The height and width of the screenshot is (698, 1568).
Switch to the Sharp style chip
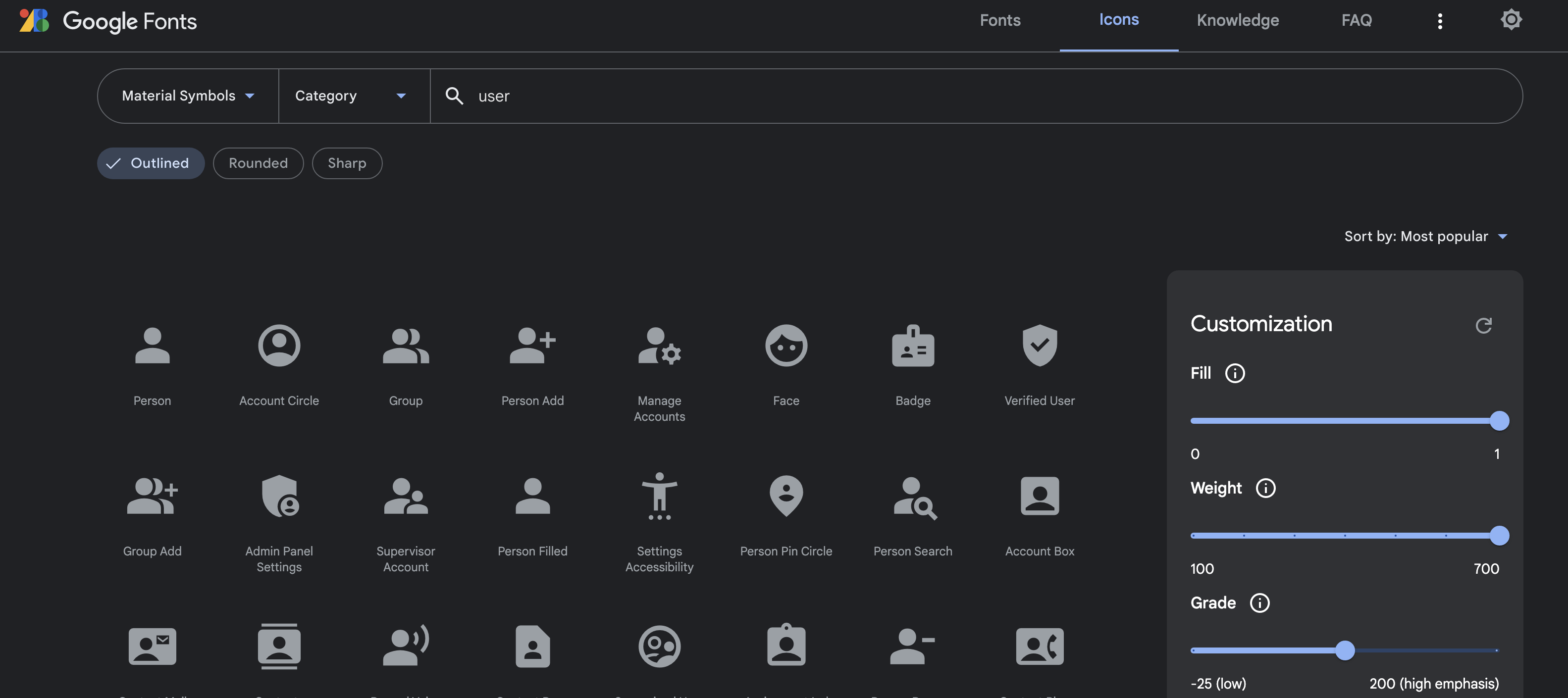[x=347, y=163]
